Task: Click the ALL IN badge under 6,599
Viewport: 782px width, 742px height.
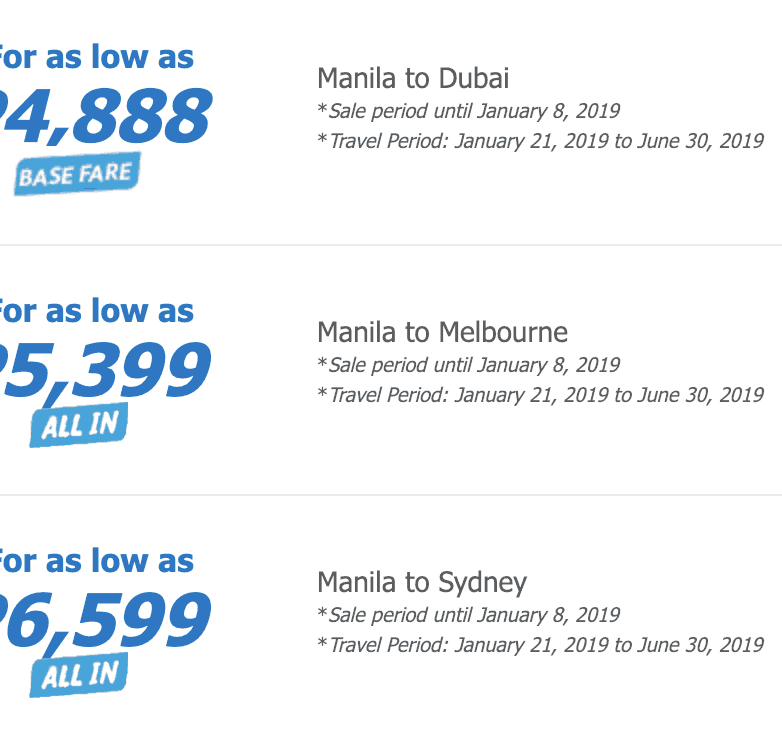Action: click(79, 676)
